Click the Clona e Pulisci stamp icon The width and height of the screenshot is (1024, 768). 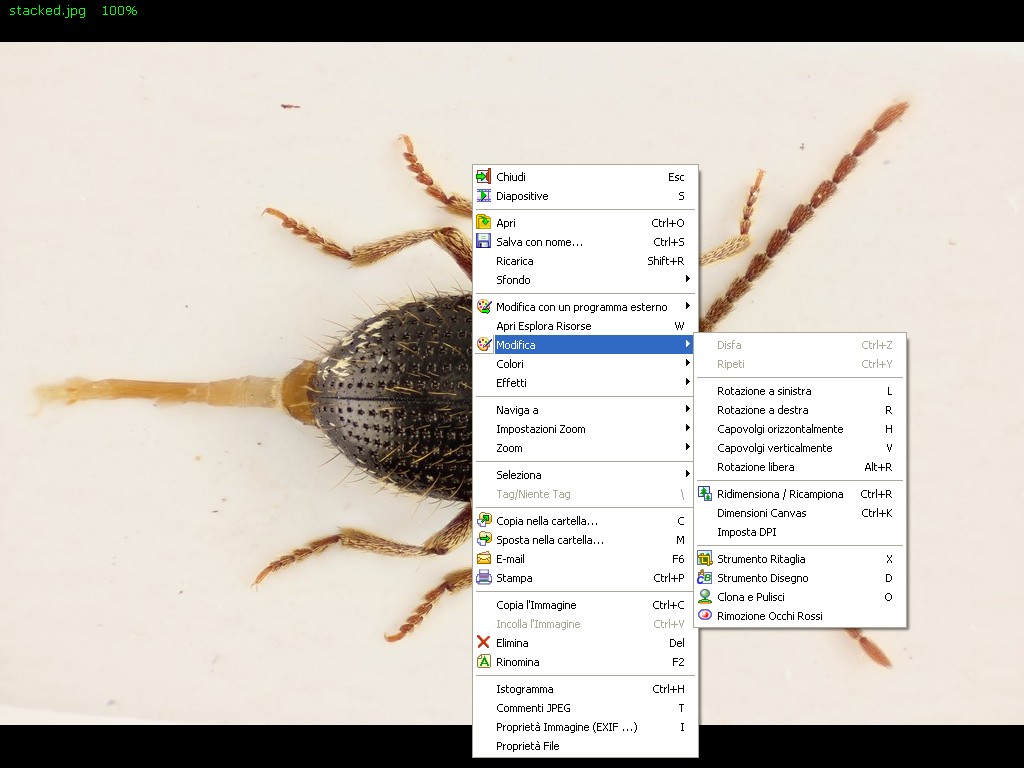[705, 597]
